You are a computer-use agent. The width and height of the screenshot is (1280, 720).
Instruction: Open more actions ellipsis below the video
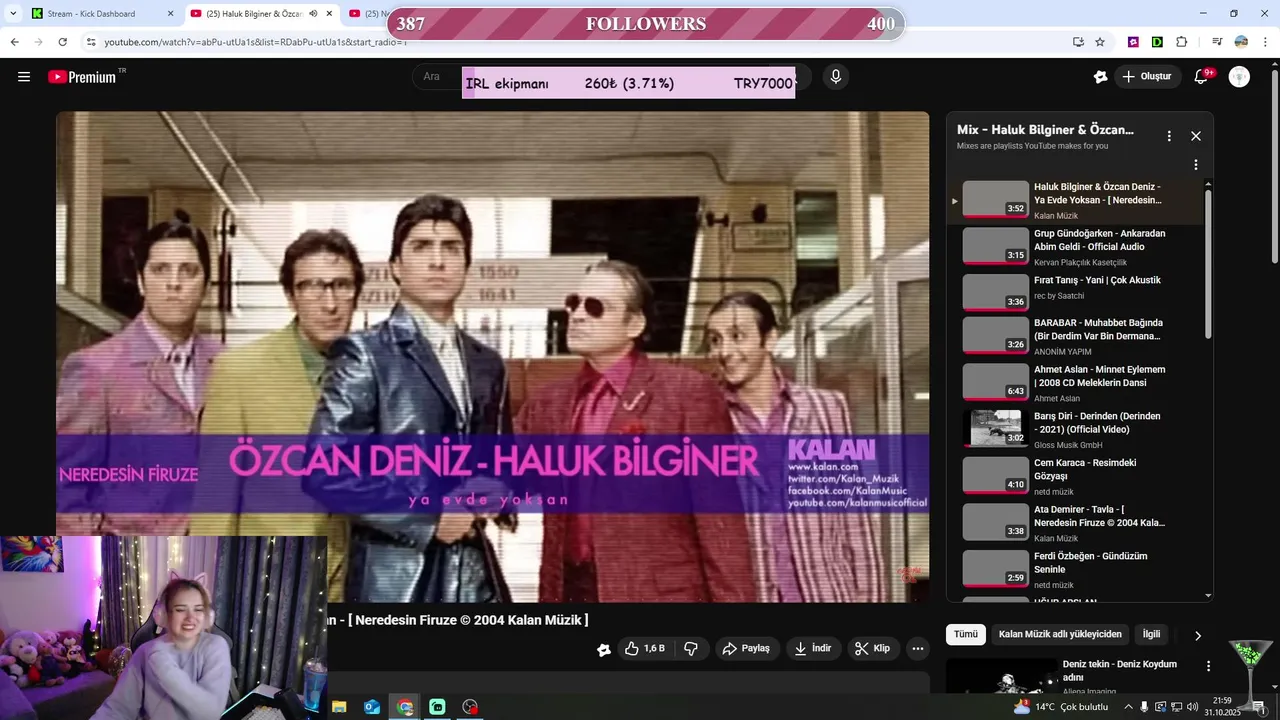coord(918,648)
